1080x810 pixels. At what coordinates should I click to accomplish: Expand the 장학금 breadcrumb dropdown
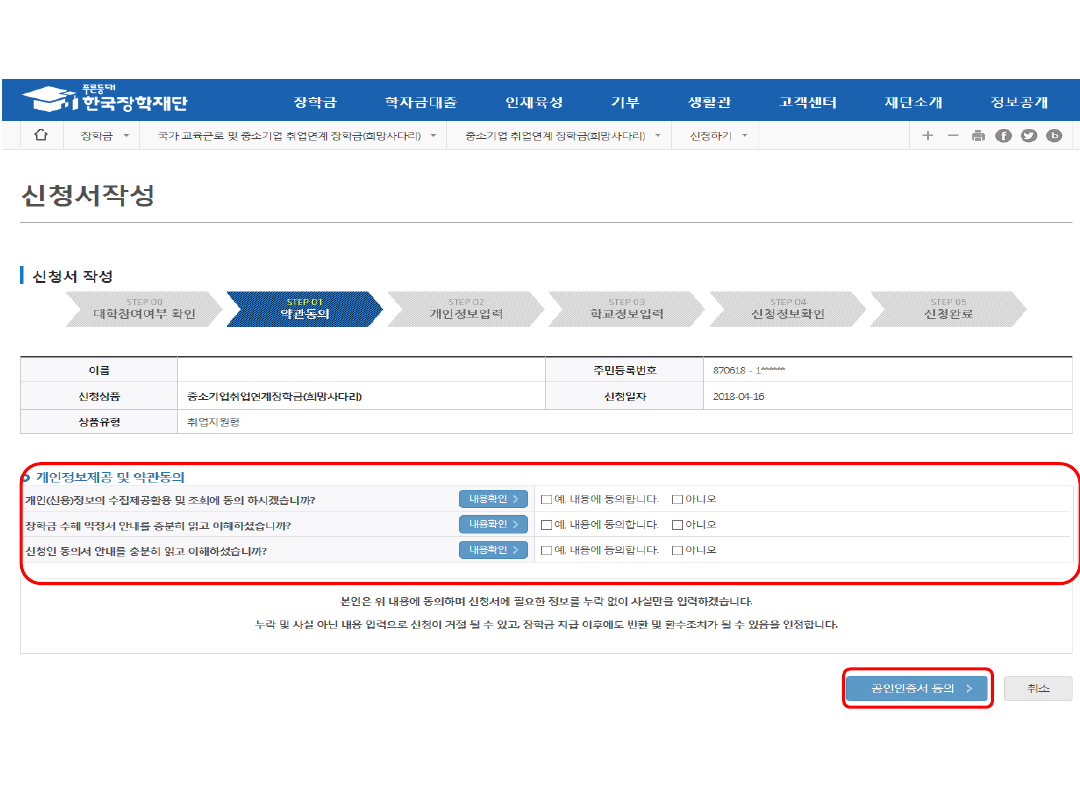(x=104, y=135)
